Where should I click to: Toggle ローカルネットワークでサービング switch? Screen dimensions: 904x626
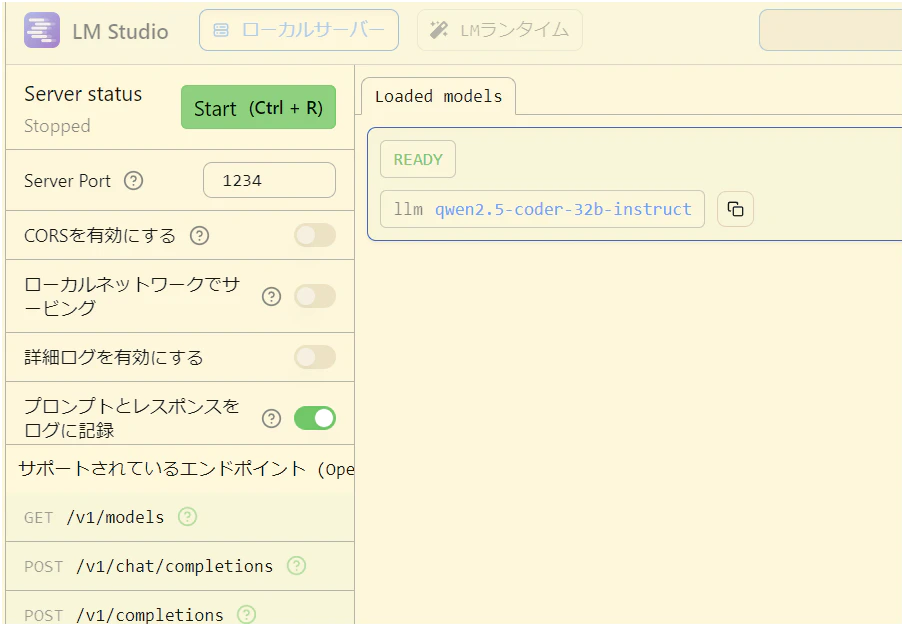pyautogui.click(x=315, y=296)
